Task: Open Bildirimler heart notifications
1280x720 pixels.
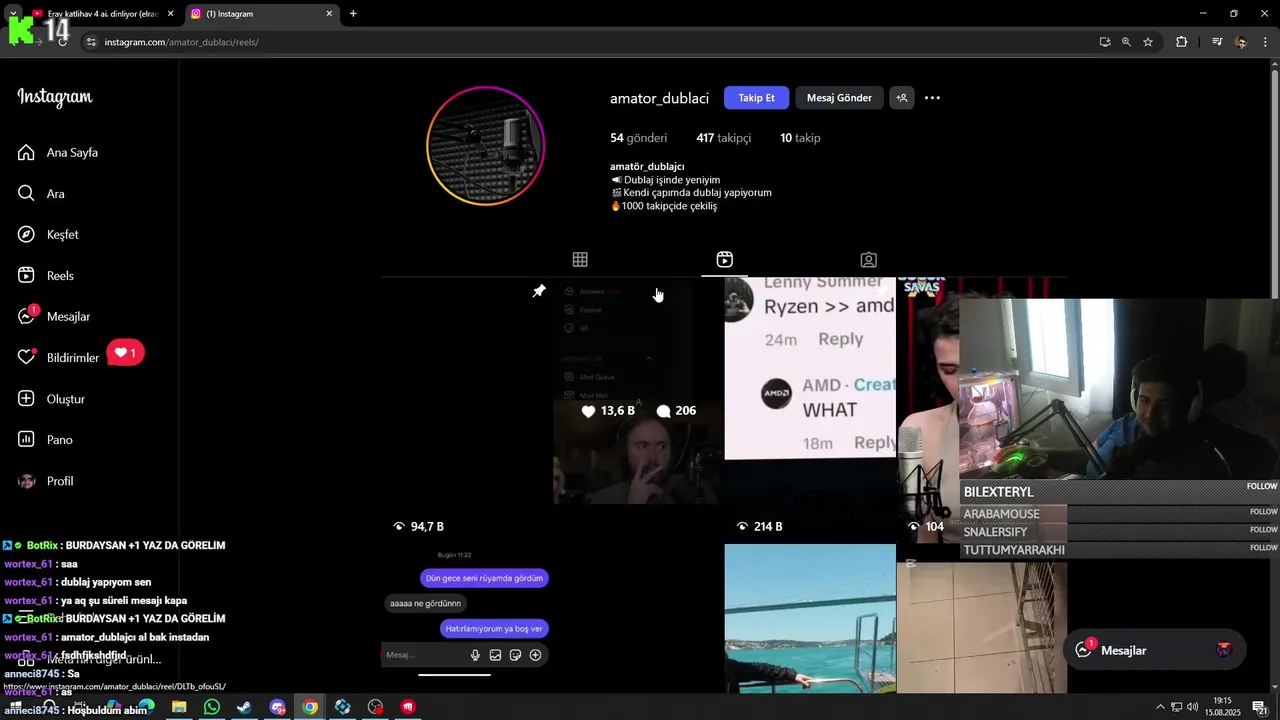Action: [59, 358]
